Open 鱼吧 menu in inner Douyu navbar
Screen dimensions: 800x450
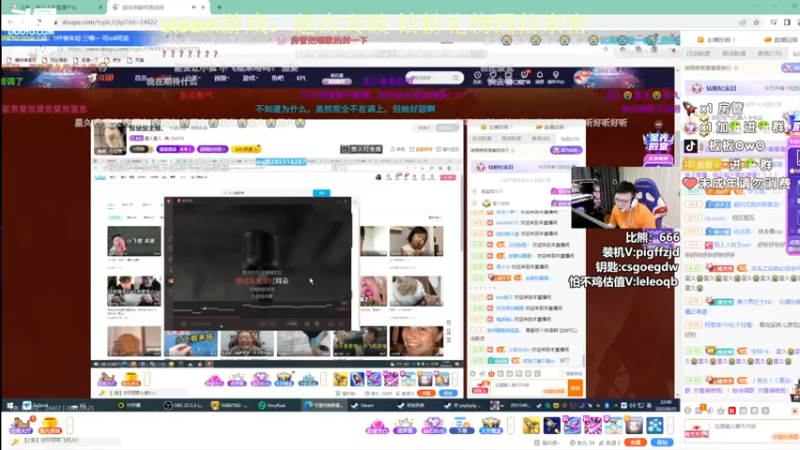point(278,78)
